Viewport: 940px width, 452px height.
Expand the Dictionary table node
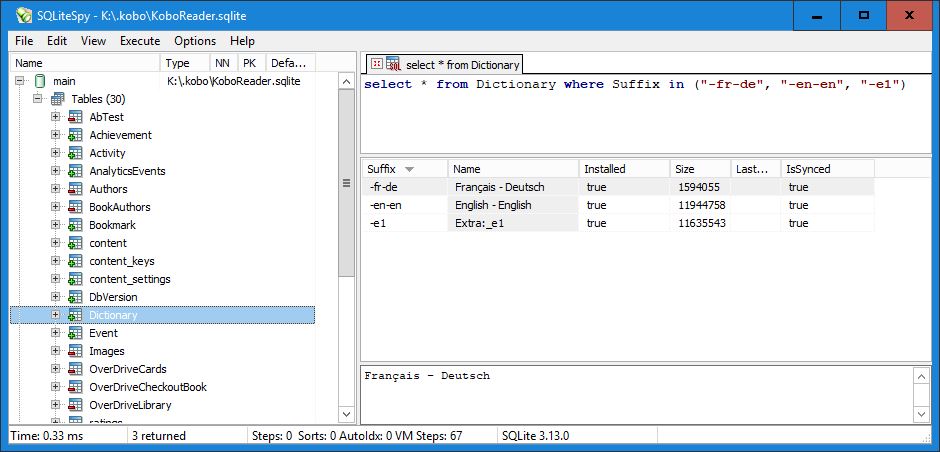pyautogui.click(x=56, y=314)
